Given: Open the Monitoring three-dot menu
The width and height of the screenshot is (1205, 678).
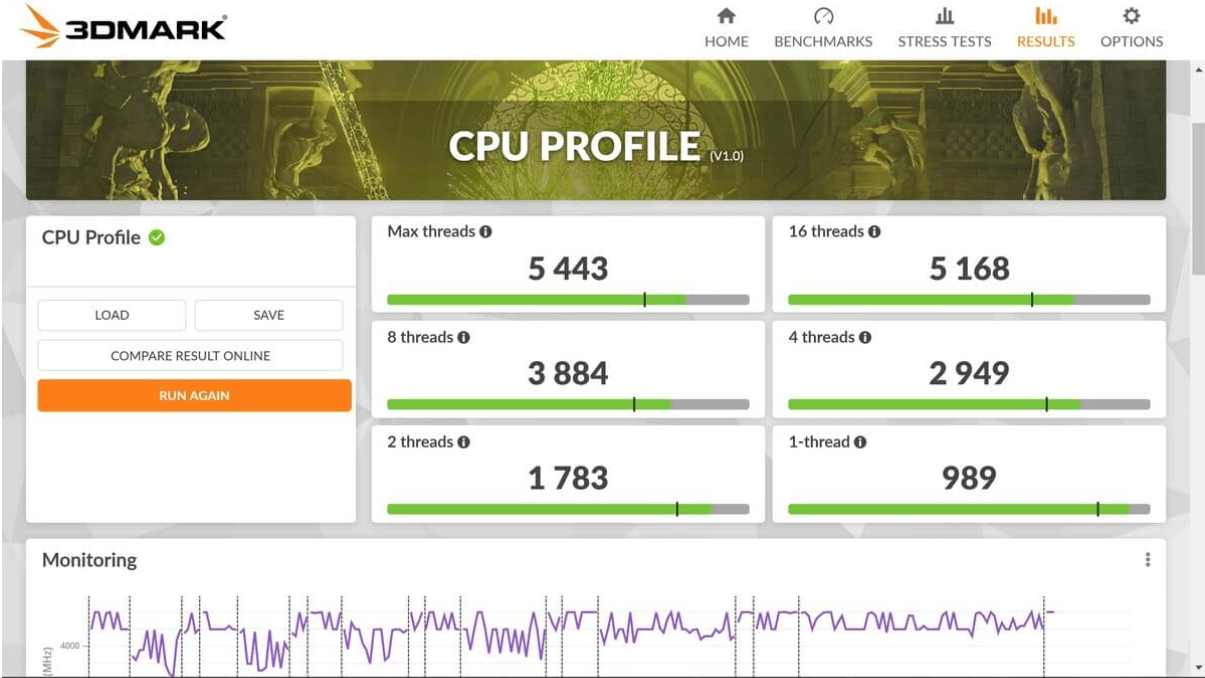Looking at the screenshot, I should (x=1148, y=560).
